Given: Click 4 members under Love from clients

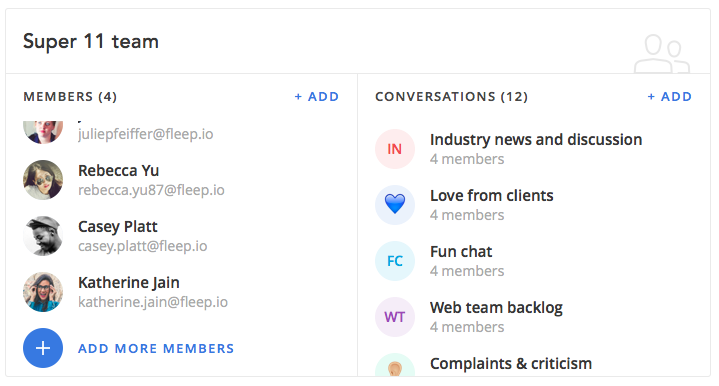Looking at the screenshot, I should tap(467, 215).
